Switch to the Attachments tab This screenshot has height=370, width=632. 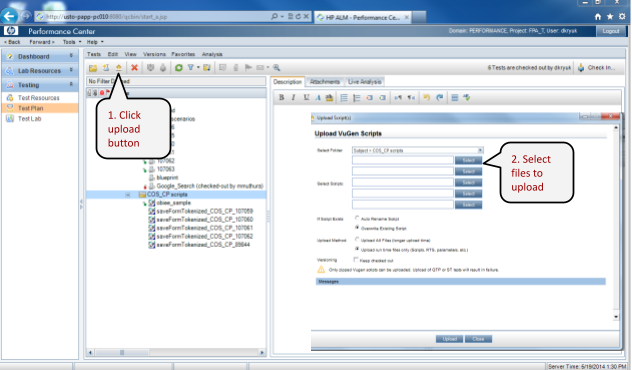coord(324,82)
